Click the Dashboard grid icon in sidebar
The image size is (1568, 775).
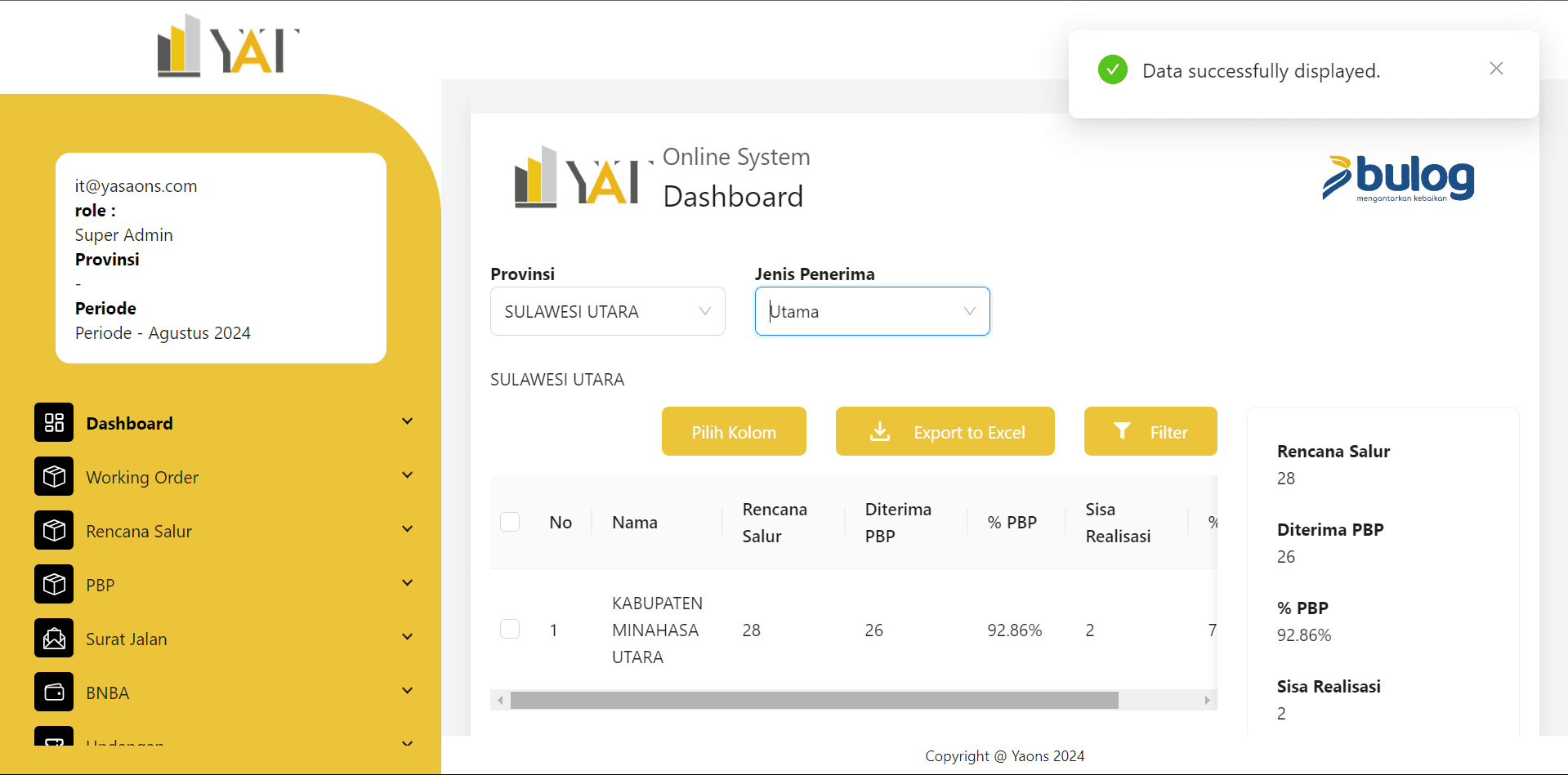click(x=54, y=422)
